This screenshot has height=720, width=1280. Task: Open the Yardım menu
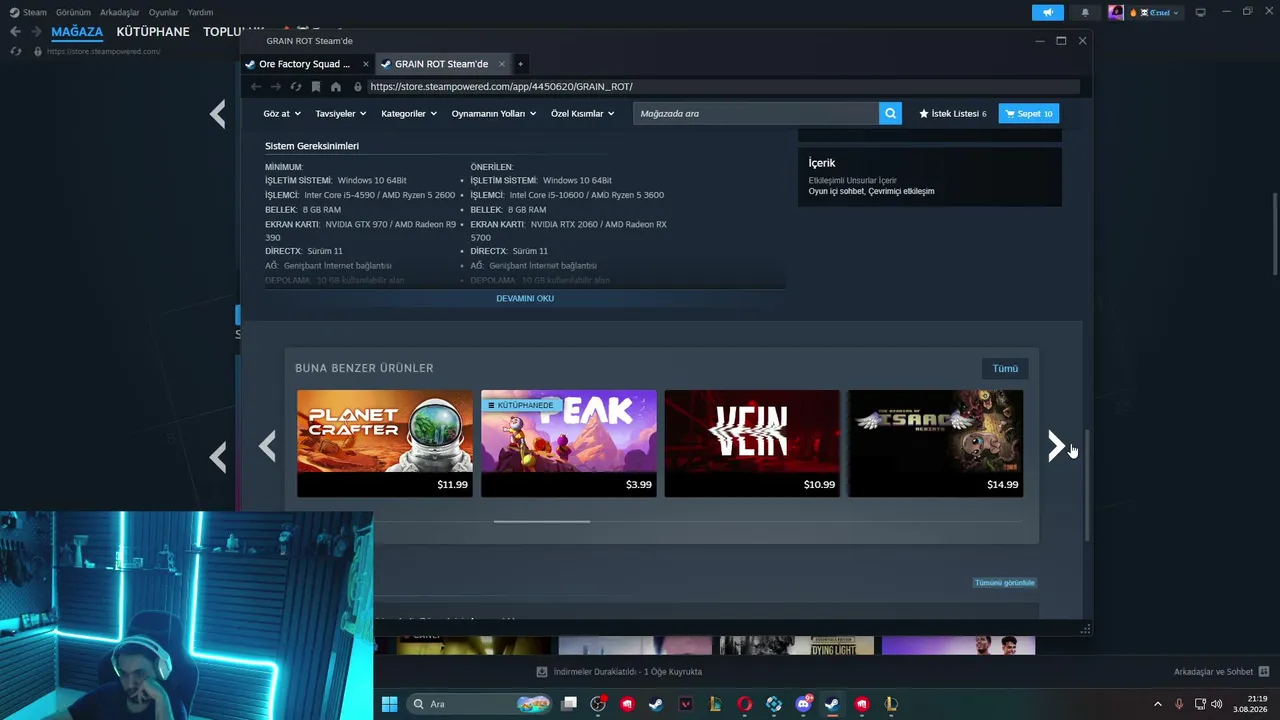[200, 12]
